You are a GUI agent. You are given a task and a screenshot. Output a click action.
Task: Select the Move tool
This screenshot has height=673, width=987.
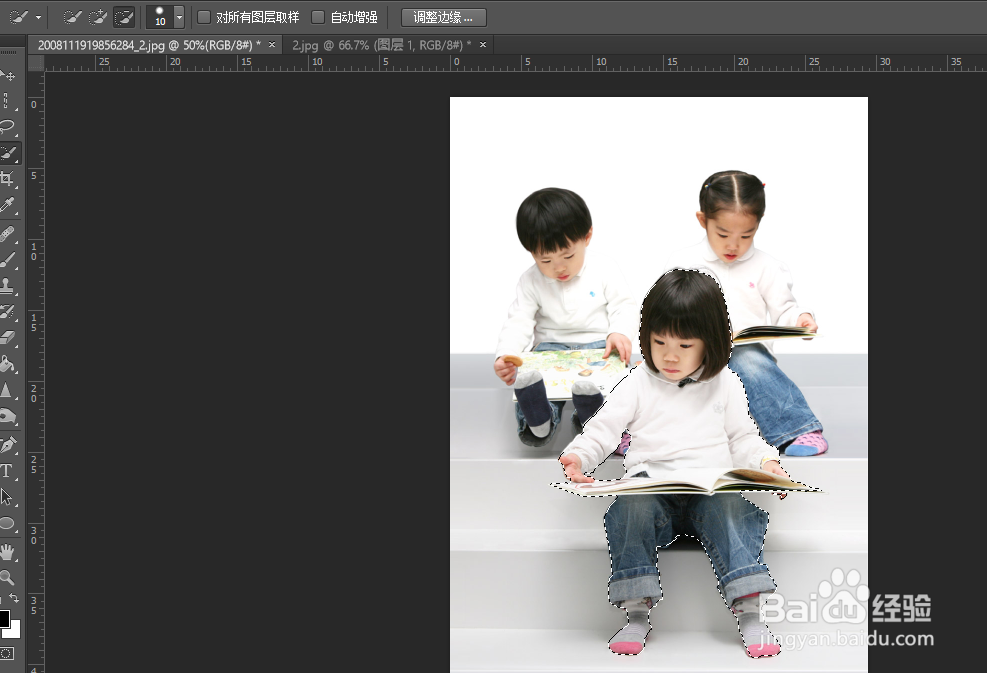pos(8,76)
